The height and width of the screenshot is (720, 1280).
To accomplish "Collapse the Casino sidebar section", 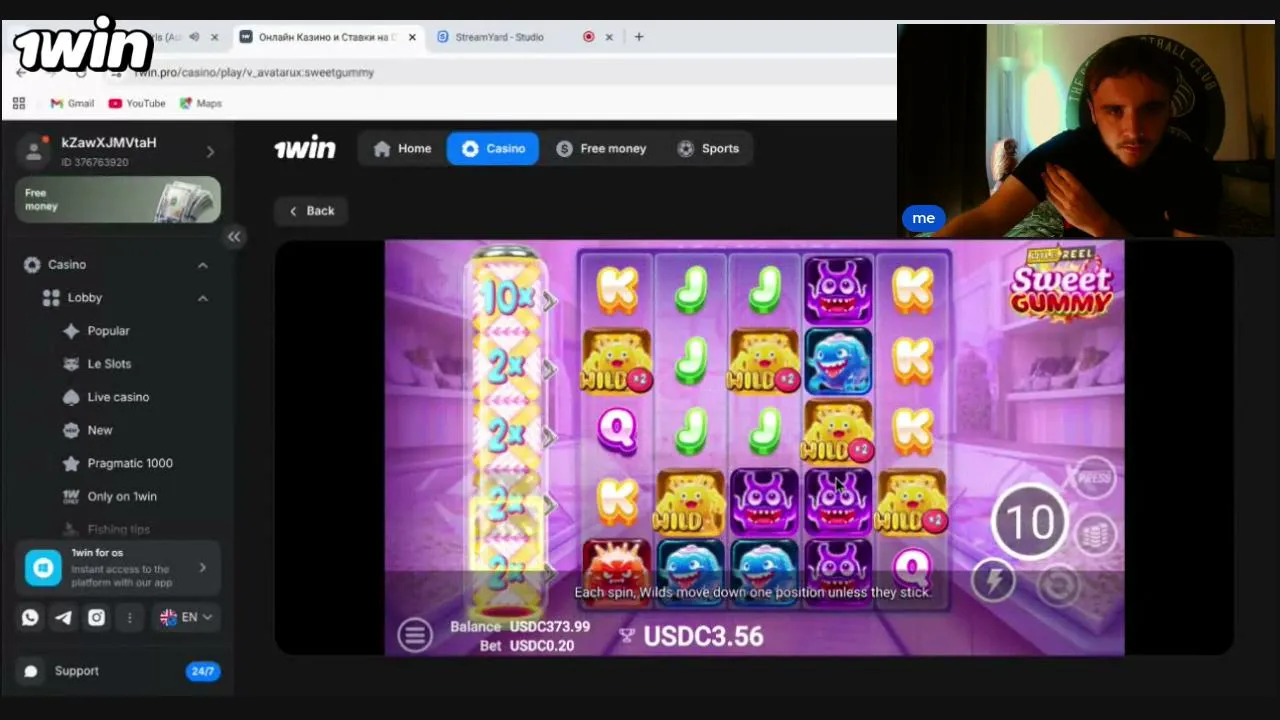I will [203, 265].
